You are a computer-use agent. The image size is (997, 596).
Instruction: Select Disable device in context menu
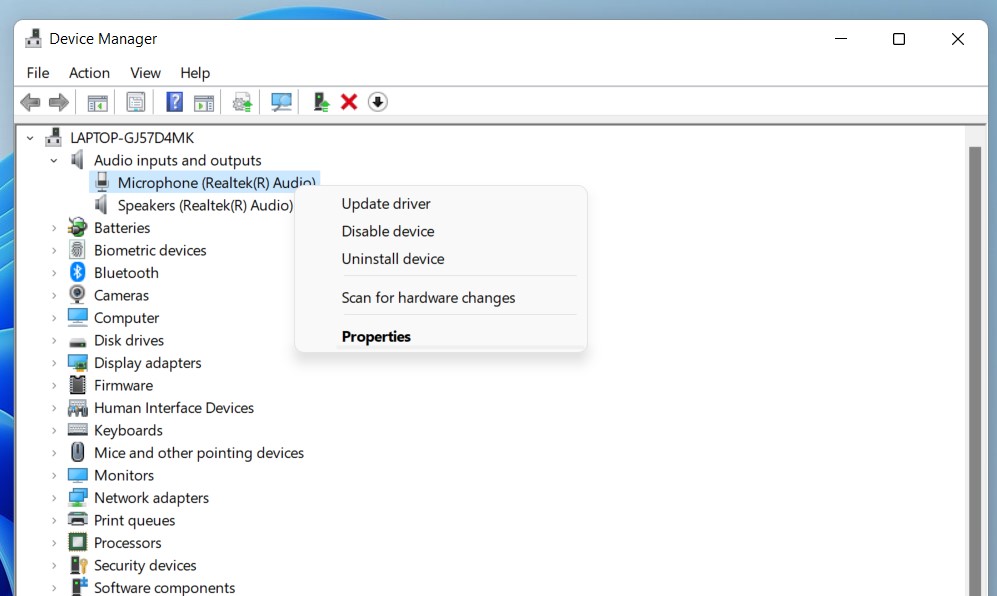(x=388, y=231)
